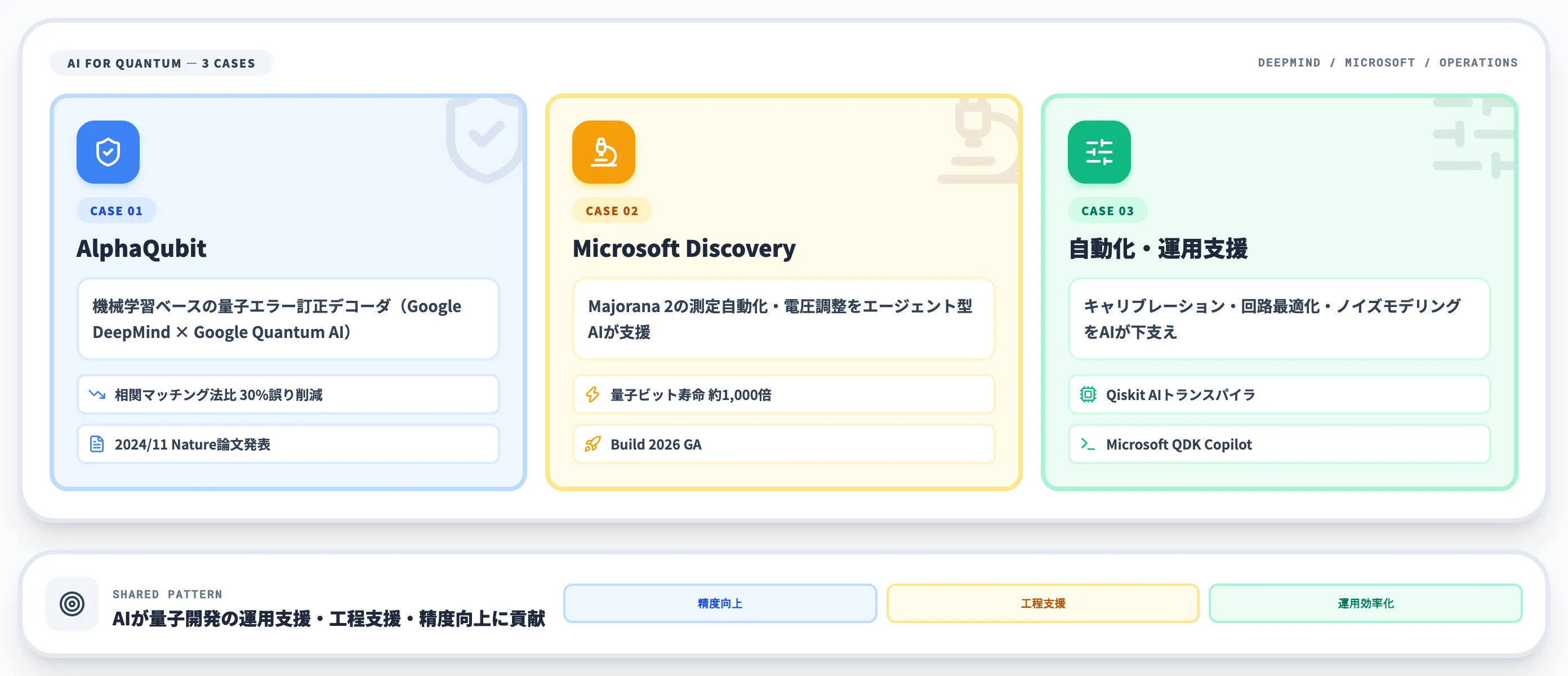Click the CASE 03 badge
Screen dimensions: 1568x676
click(1107, 211)
